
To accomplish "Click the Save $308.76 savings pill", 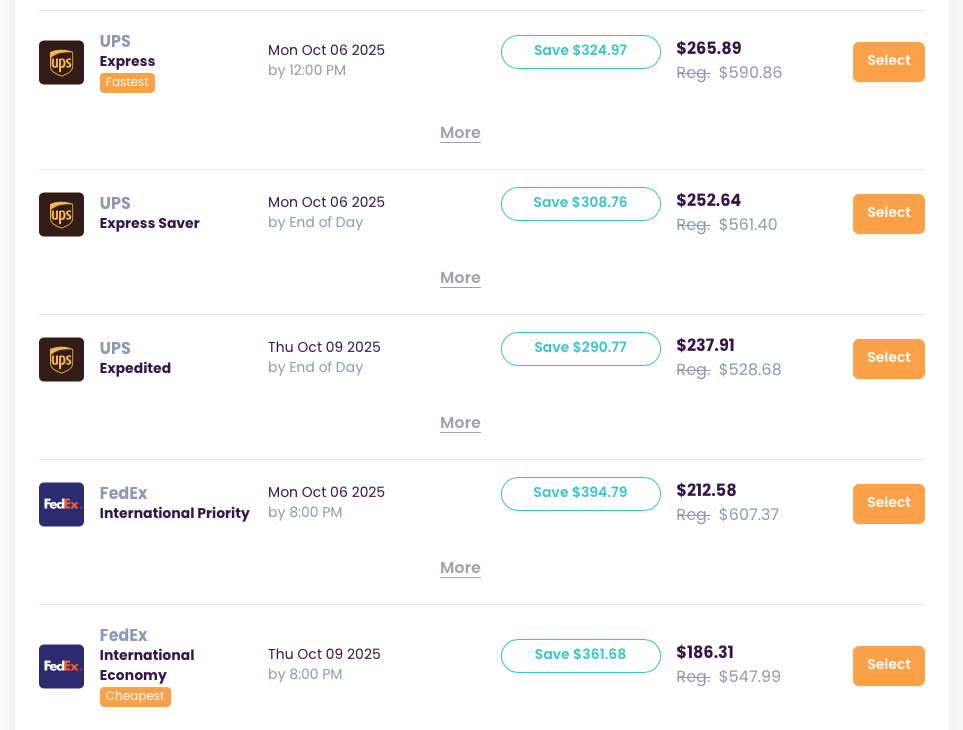I will pos(580,204).
